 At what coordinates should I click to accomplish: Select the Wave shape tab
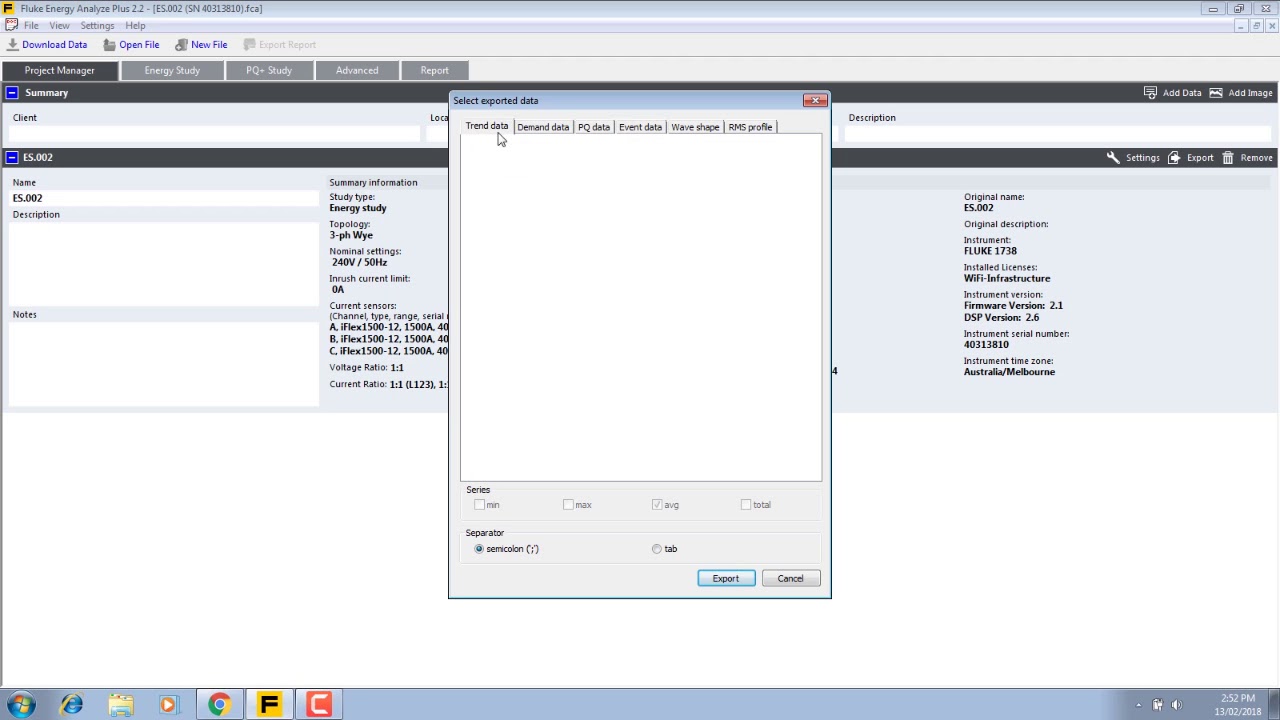click(695, 127)
